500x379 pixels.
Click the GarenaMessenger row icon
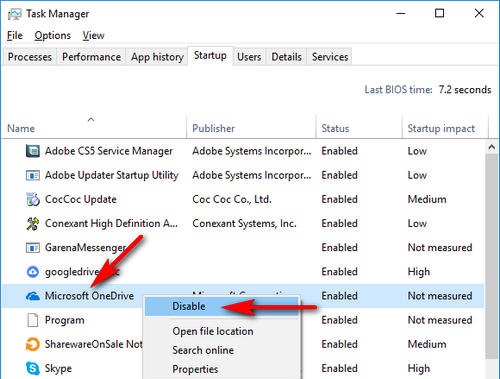click(33, 248)
